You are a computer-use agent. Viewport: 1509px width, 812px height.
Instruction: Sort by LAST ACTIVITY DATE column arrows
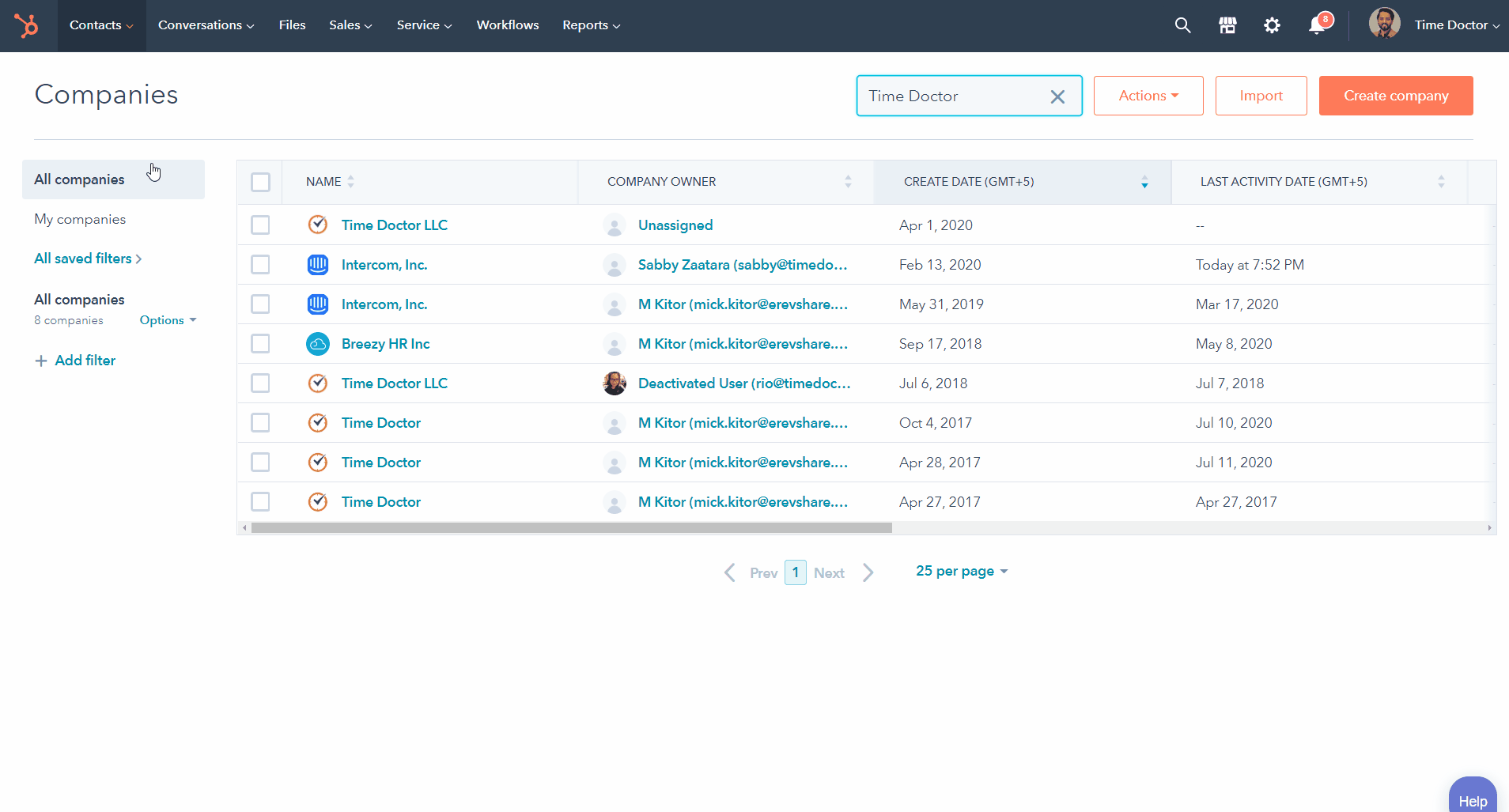tap(1441, 181)
